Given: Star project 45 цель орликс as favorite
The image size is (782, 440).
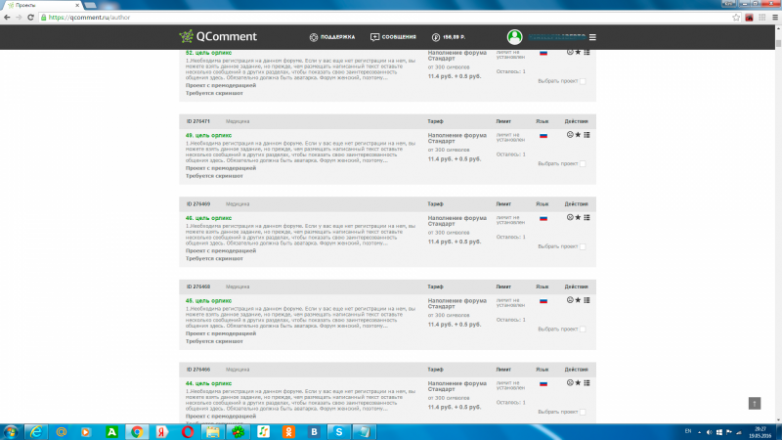Looking at the screenshot, I should [x=578, y=300].
